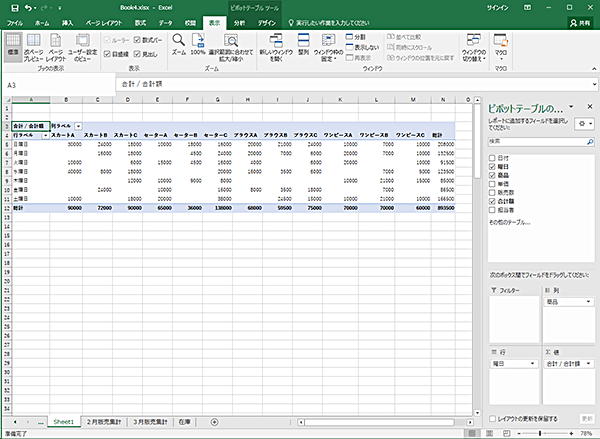Image resolution: width=600 pixels, height=439 pixels.
Task: Open ウィンドウの切り替え switch windows dropdown
Action: [x=474, y=47]
